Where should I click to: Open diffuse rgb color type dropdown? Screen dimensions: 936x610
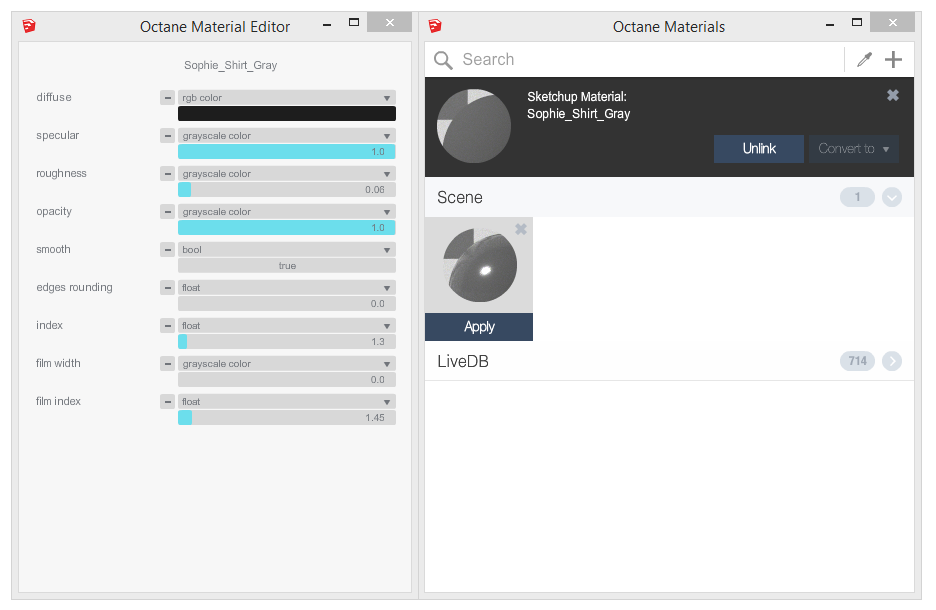[287, 98]
